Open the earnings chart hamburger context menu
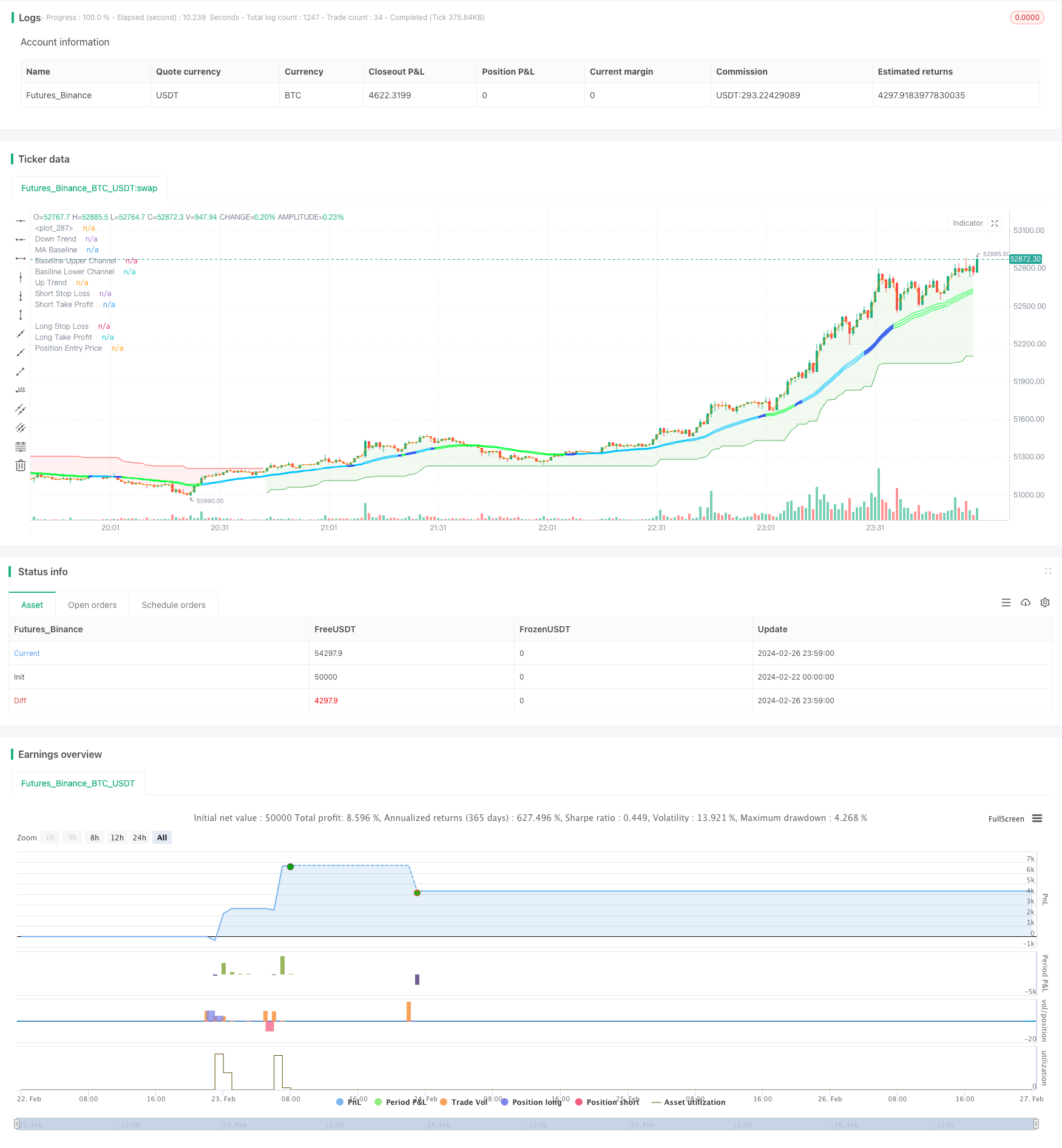Image resolution: width=1062 pixels, height=1148 pixels. (x=1037, y=819)
